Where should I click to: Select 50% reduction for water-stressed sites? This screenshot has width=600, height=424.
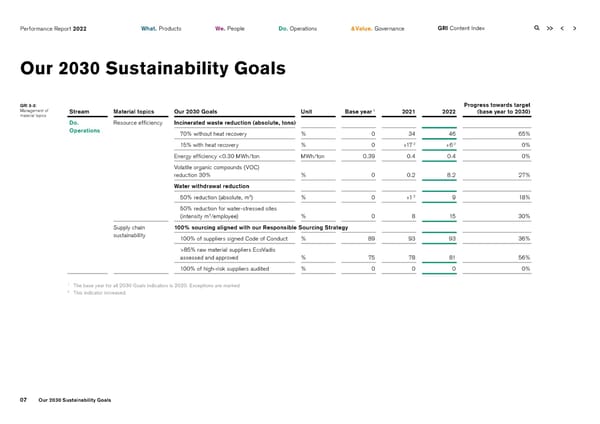point(228,212)
